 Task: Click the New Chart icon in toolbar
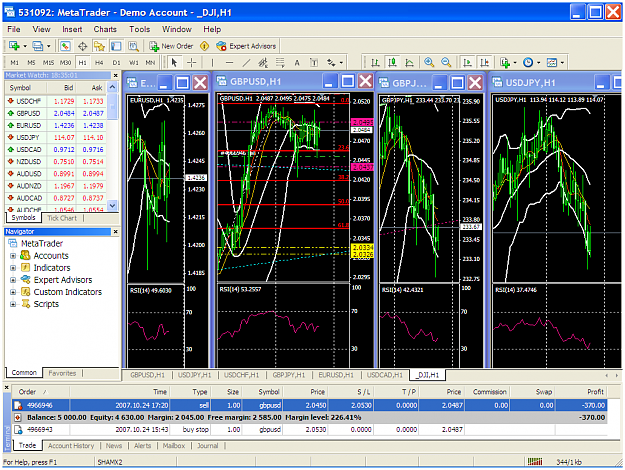(x=14, y=46)
